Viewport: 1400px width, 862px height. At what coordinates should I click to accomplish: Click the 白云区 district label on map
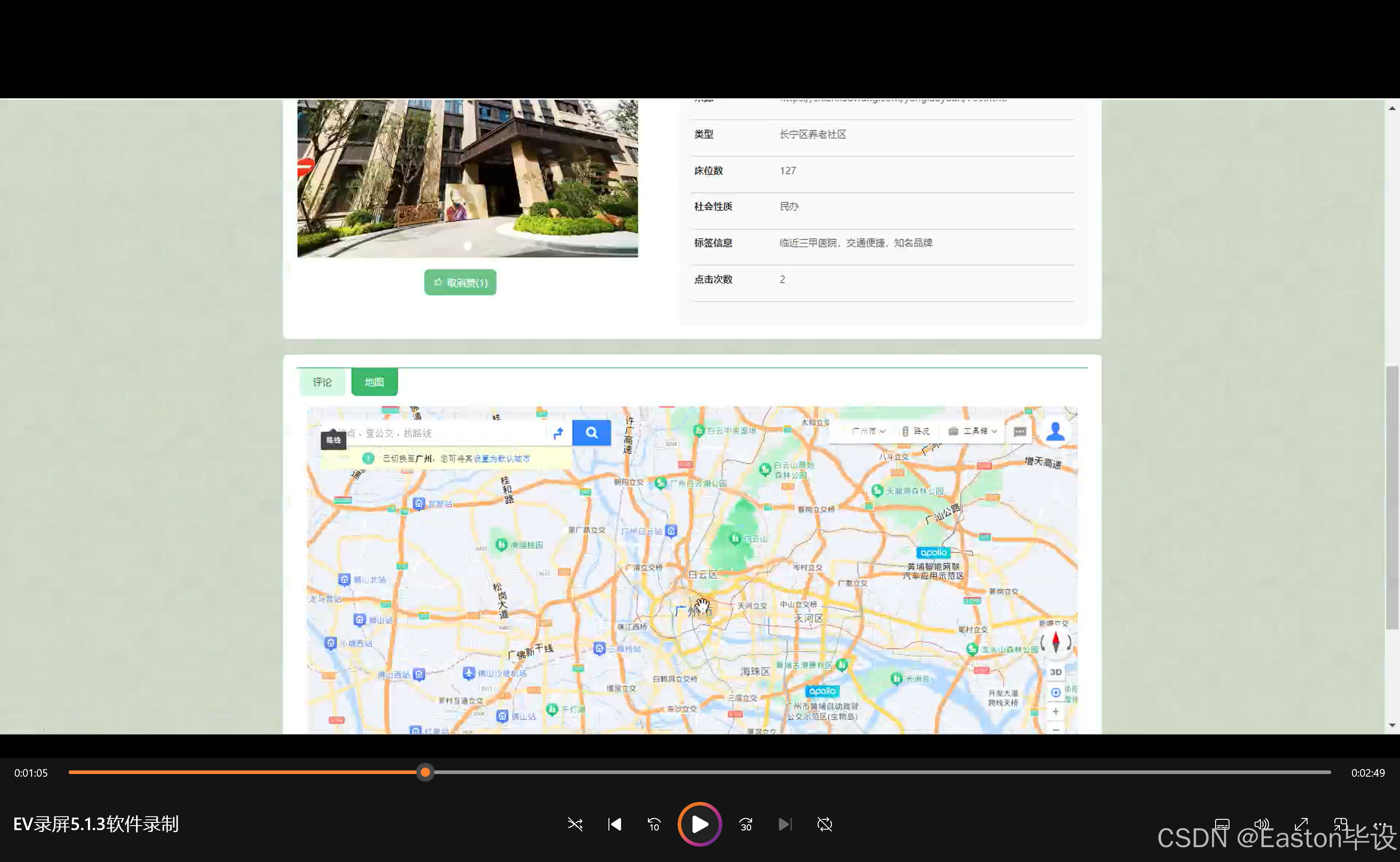click(x=703, y=575)
